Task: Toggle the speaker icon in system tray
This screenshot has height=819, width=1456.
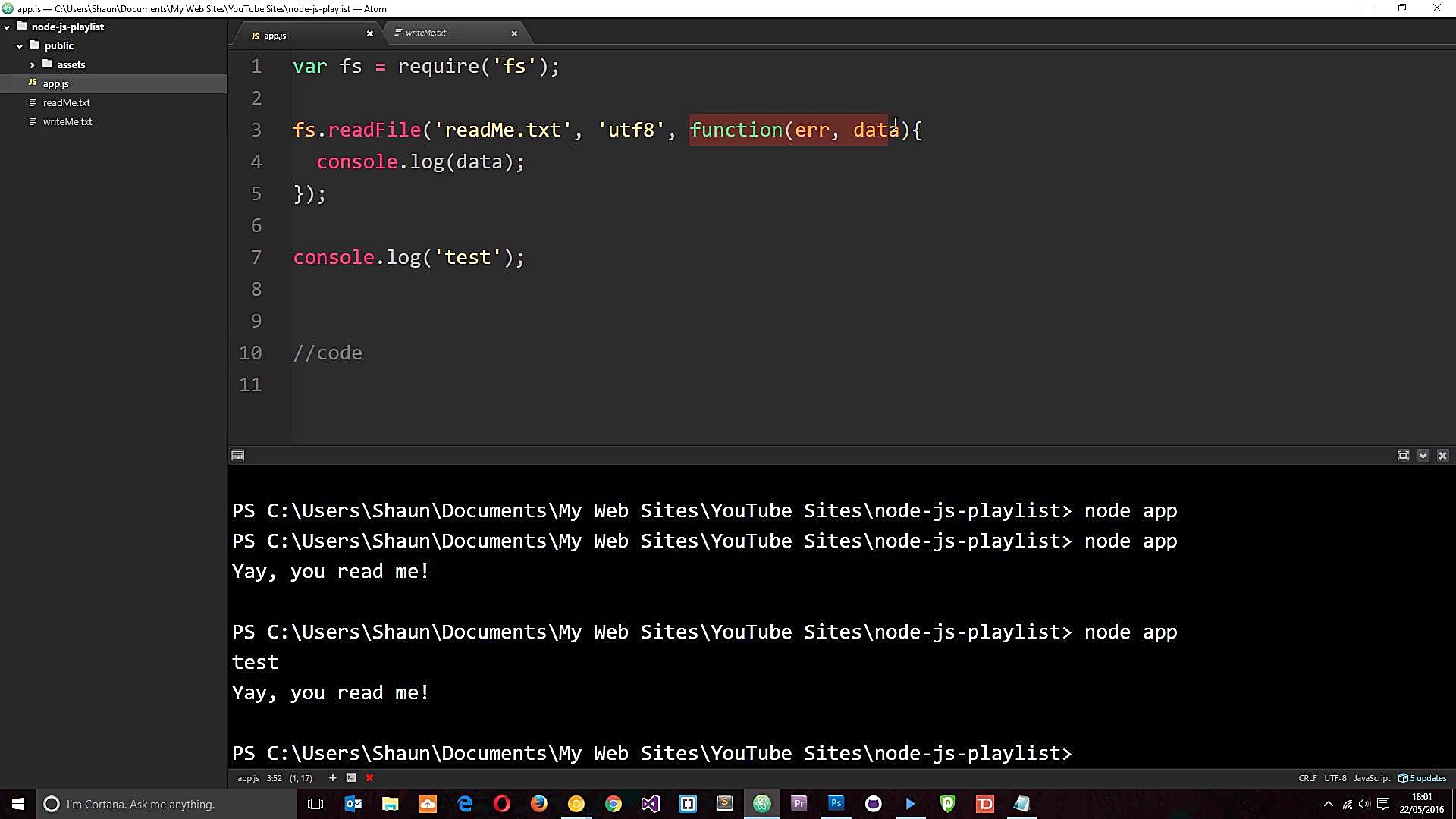Action: click(1365, 805)
